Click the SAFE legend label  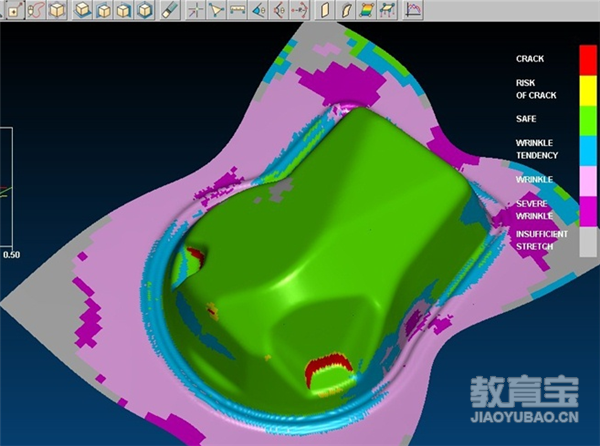[526, 119]
